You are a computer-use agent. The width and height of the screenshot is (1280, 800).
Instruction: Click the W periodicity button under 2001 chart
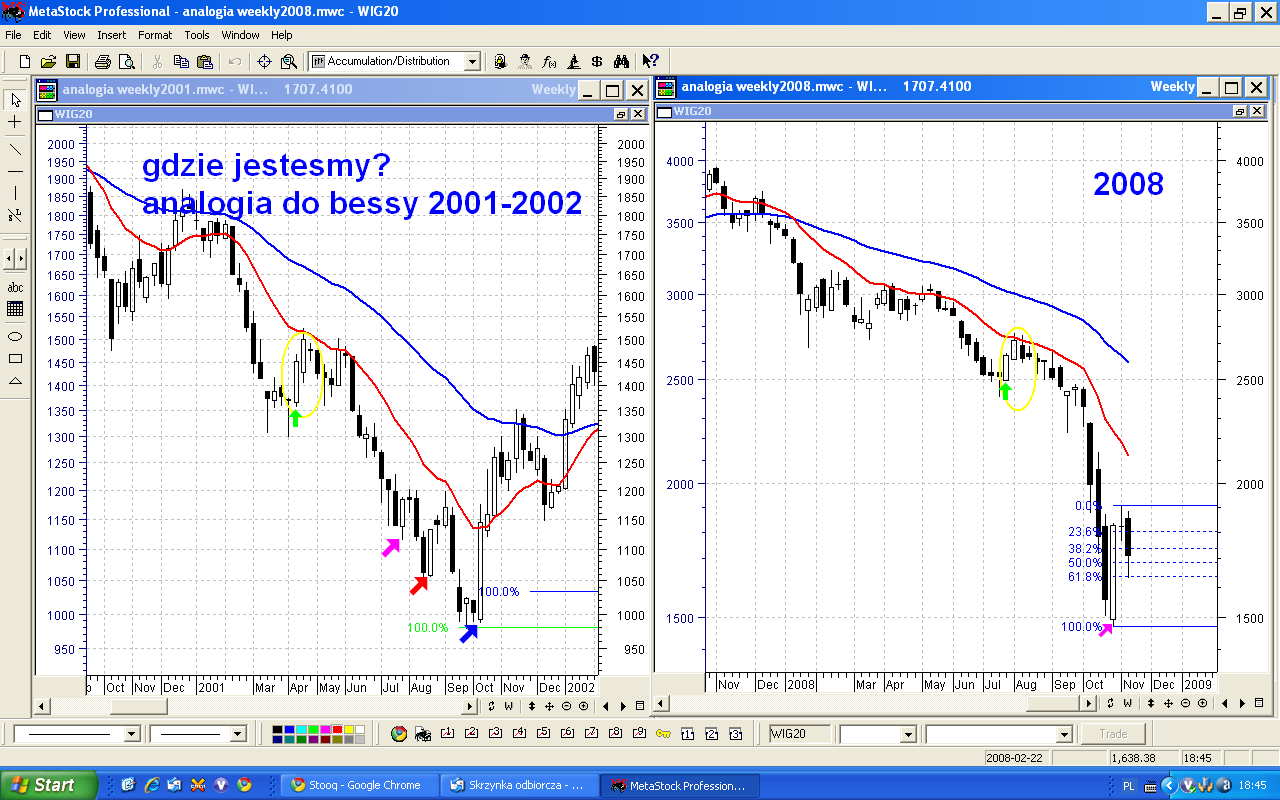(x=509, y=706)
